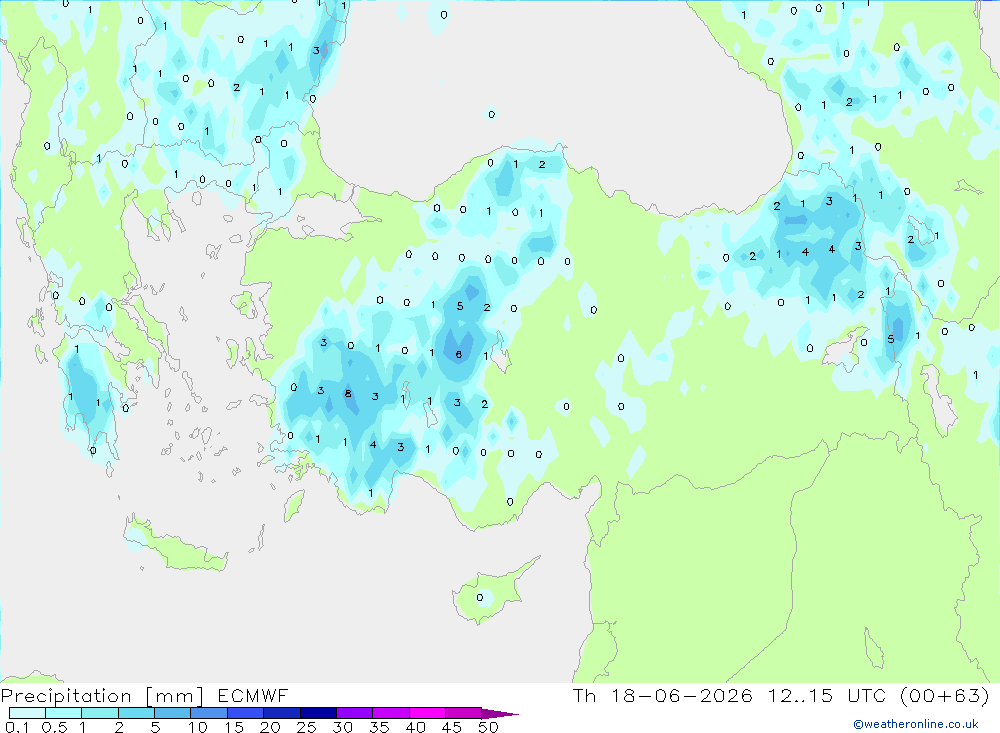Pick the 1–2 mm legend color box
Image resolution: width=1000 pixels, height=733 pixels.
[100, 713]
